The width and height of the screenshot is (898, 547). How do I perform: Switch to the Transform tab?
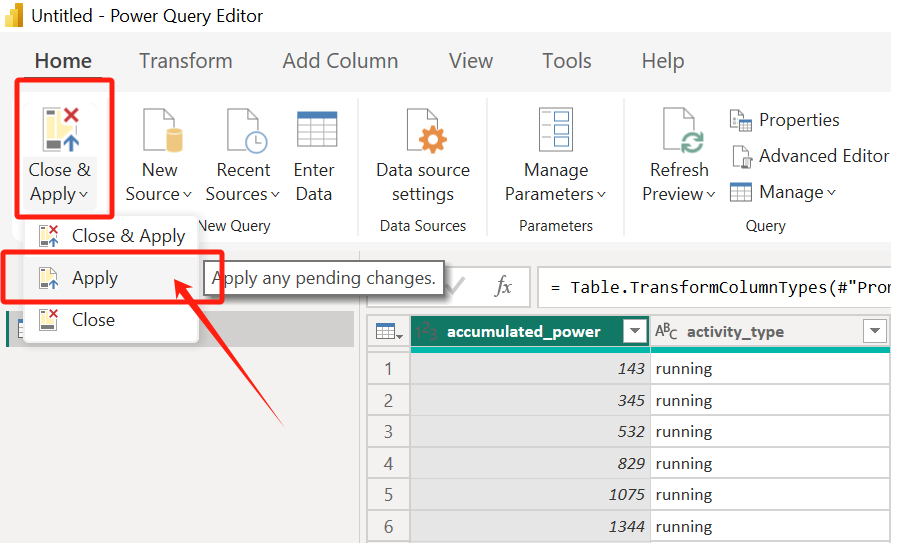coord(186,61)
